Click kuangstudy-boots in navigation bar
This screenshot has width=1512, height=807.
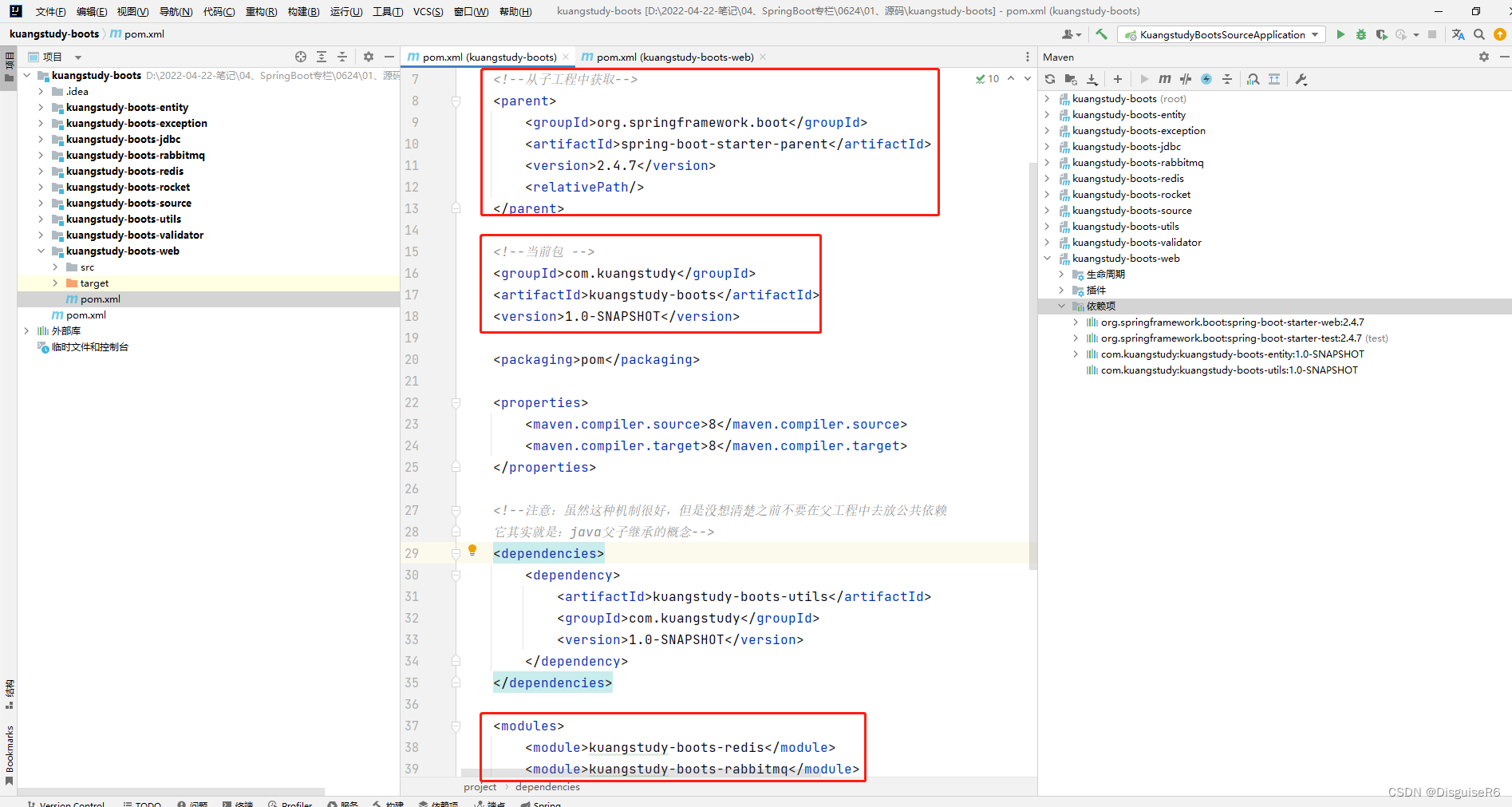pos(54,34)
